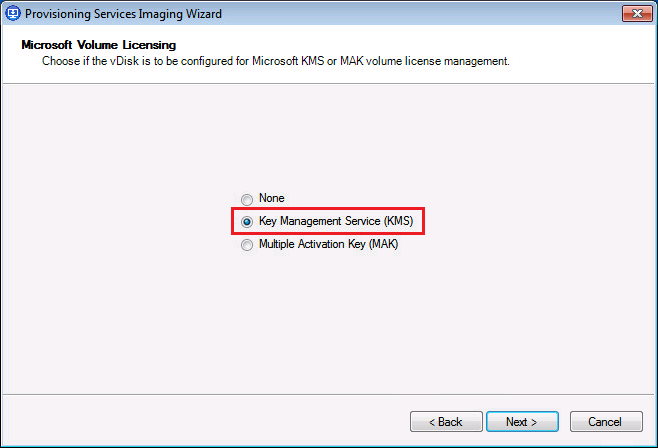Click empty gray area below the MAK option
This screenshot has height=448, width=658.
tap(328, 320)
